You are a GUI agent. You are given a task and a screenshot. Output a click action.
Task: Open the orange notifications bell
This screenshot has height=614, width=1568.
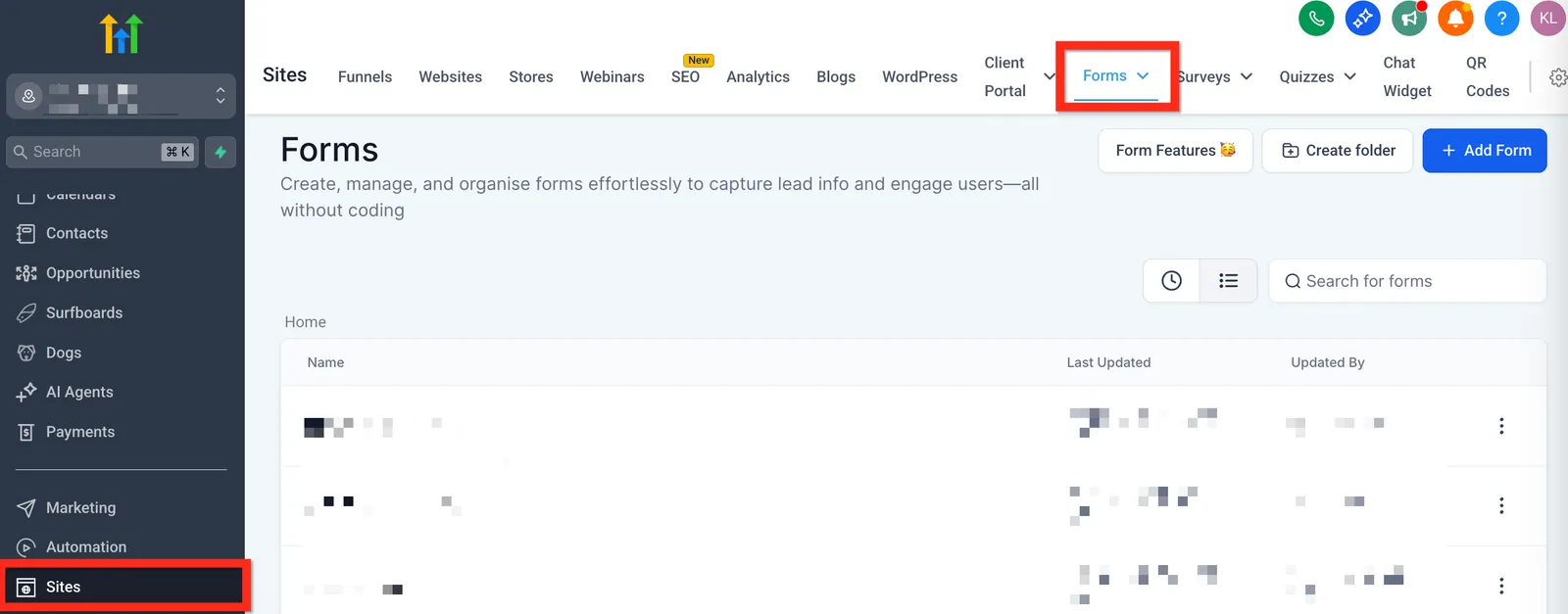[1455, 18]
